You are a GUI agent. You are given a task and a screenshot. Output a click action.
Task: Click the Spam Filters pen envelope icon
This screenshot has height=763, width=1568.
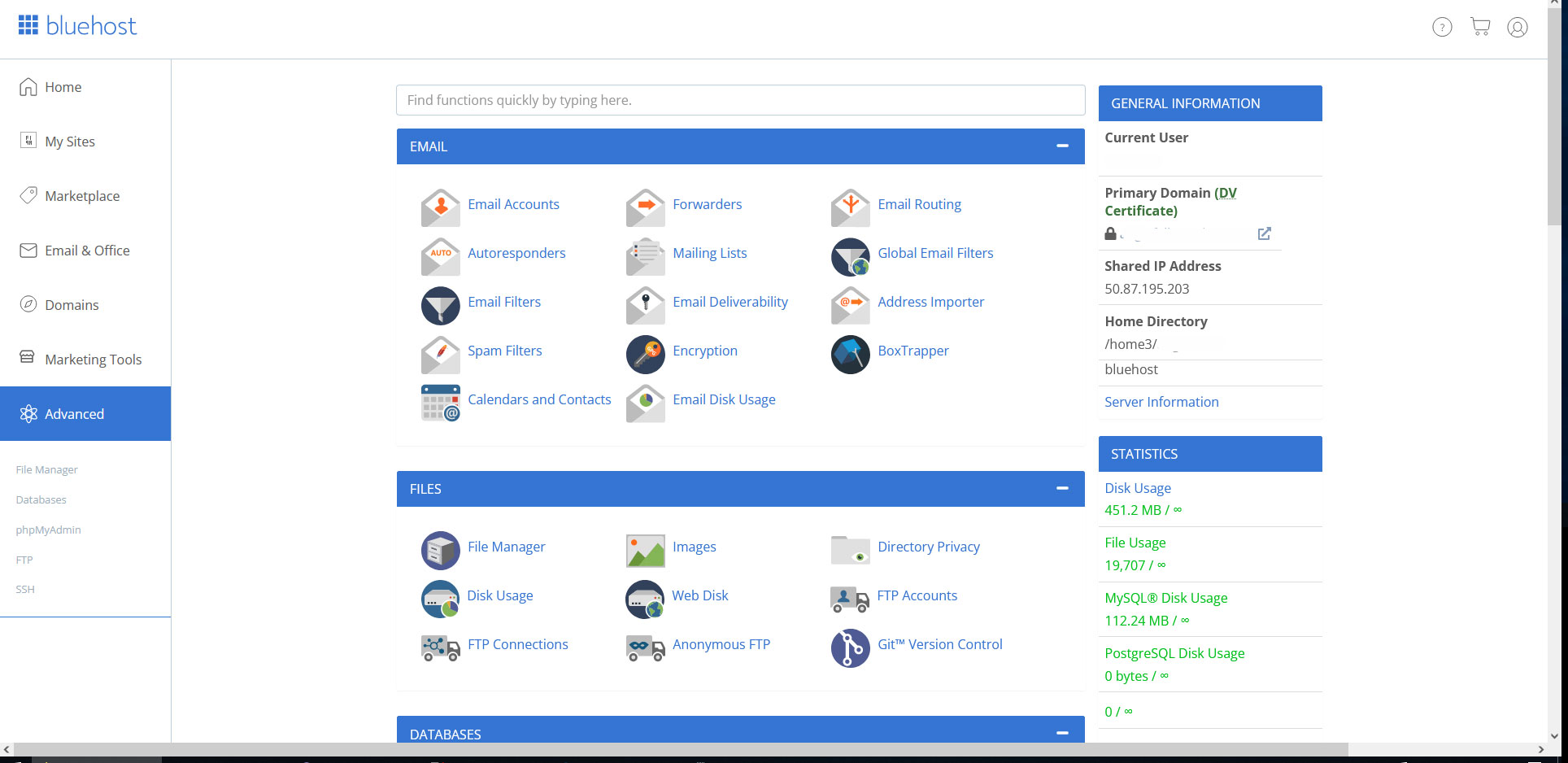(441, 354)
